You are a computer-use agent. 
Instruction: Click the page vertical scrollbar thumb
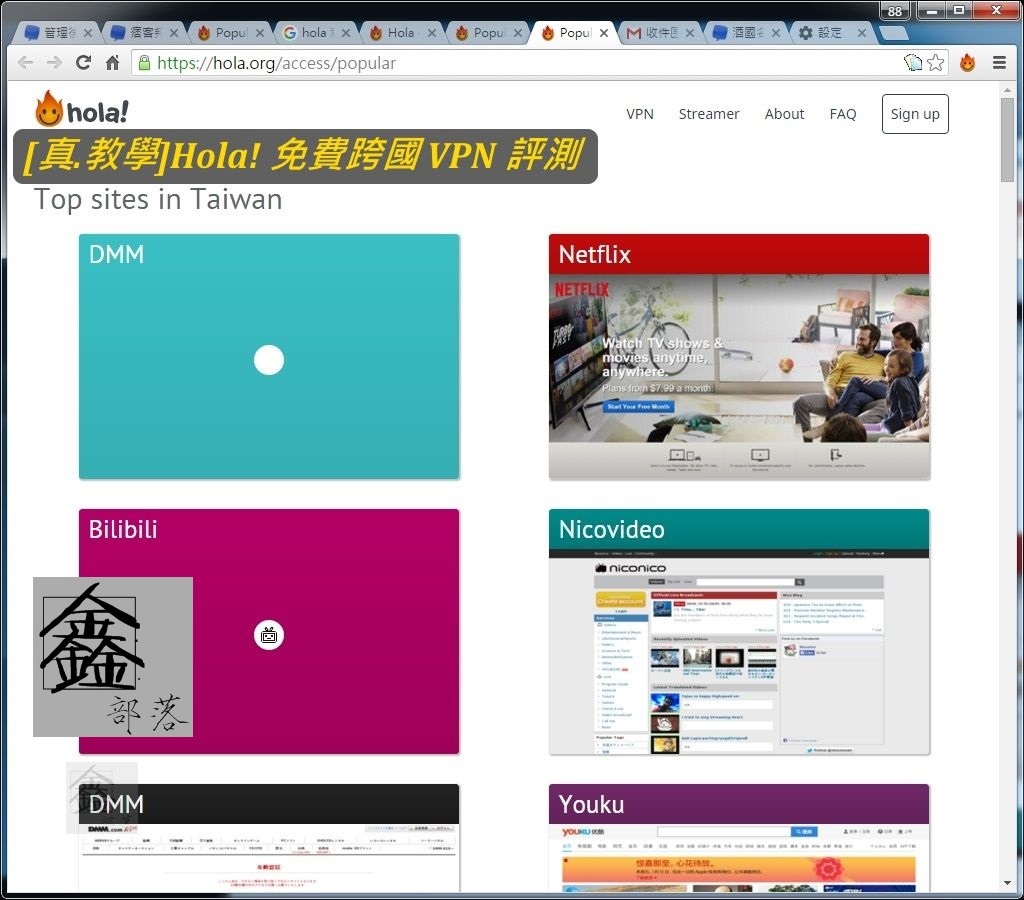click(x=1007, y=140)
